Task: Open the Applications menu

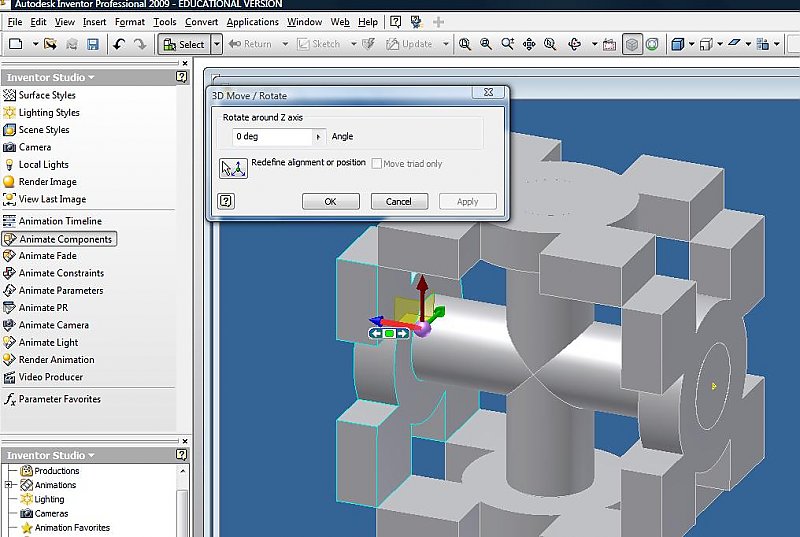Action: point(253,22)
